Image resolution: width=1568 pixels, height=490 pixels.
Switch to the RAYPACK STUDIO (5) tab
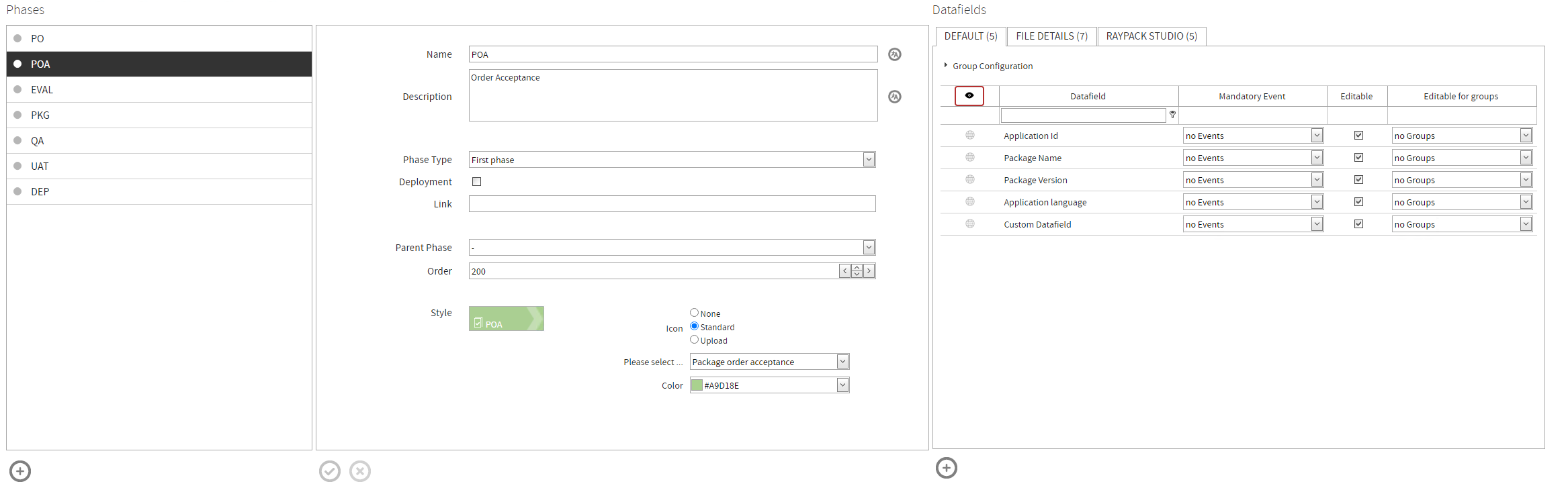click(x=1151, y=36)
